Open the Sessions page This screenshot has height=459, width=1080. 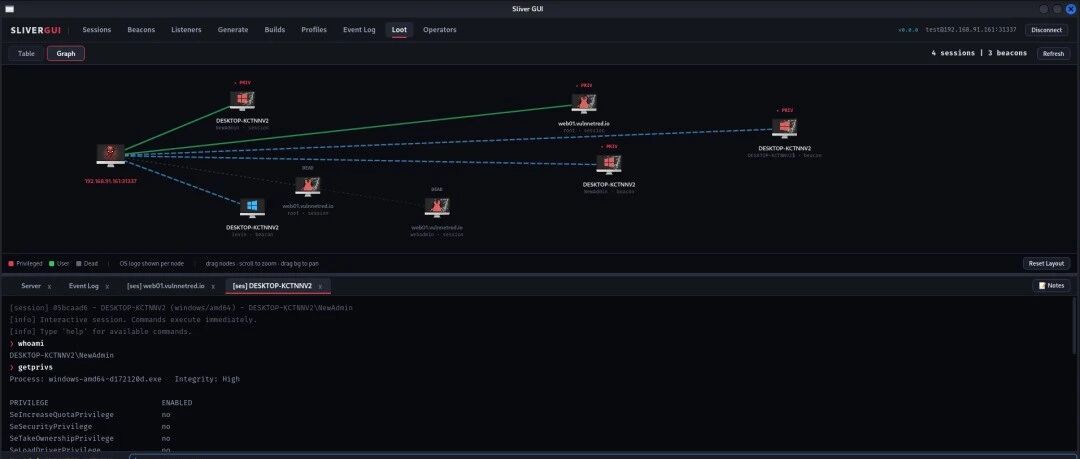pyautogui.click(x=96, y=30)
